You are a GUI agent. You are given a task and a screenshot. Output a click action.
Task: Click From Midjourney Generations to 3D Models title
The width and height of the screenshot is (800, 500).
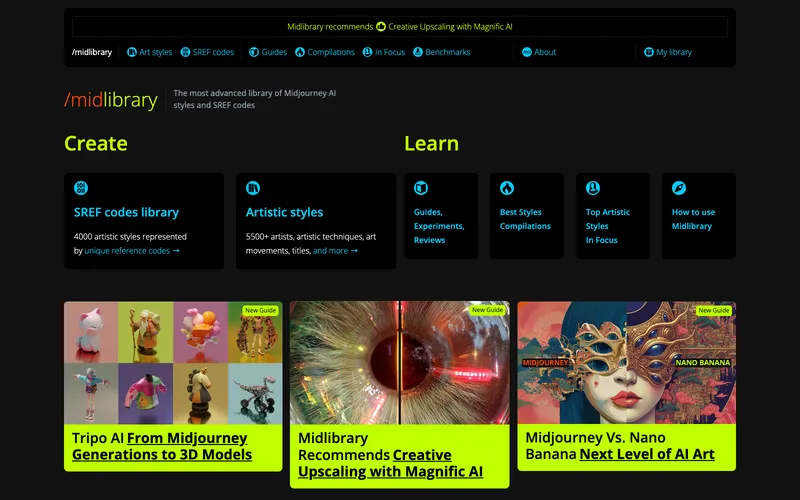coord(162,446)
